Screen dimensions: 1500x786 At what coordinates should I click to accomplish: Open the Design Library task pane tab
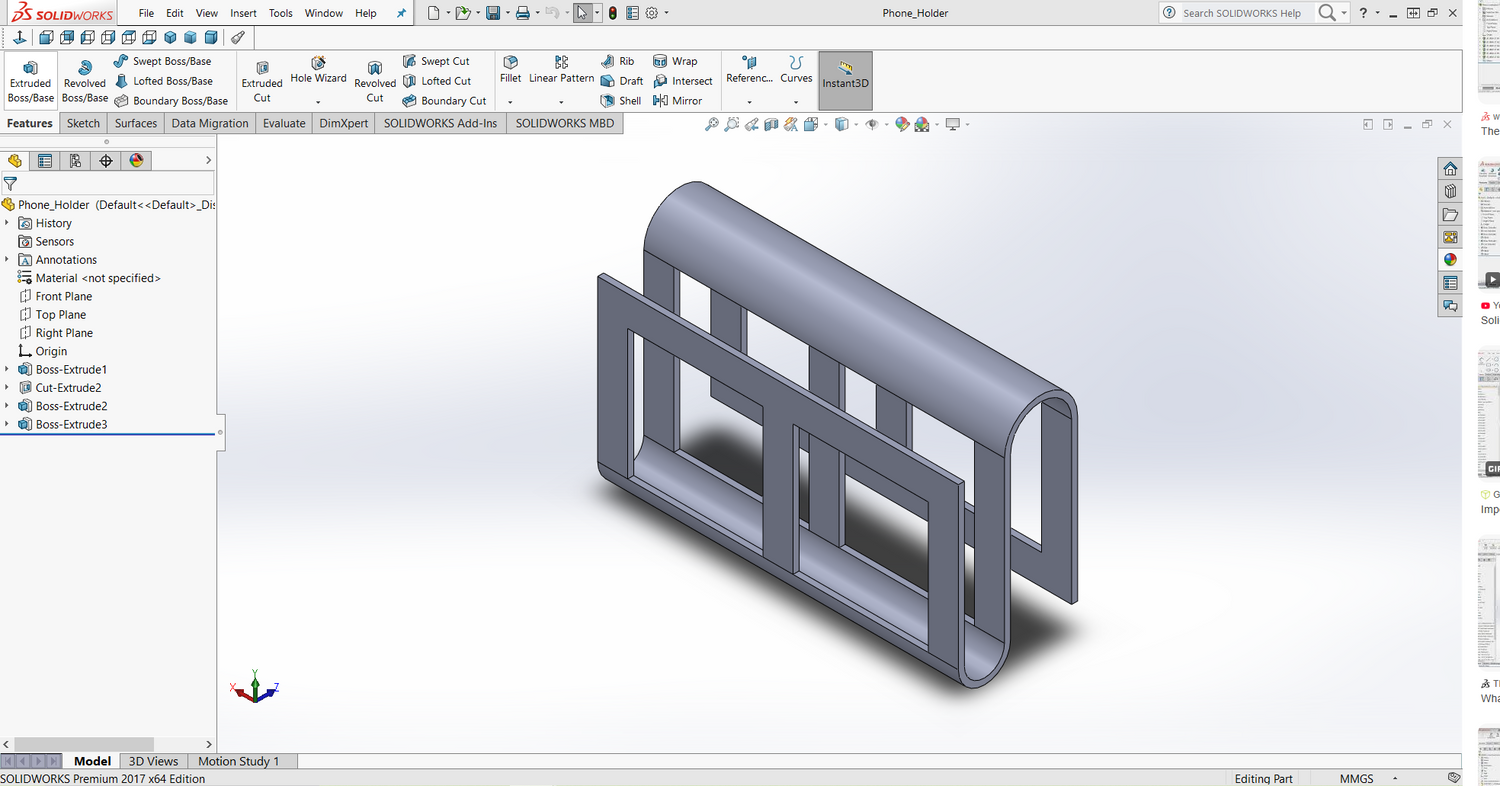[x=1450, y=191]
